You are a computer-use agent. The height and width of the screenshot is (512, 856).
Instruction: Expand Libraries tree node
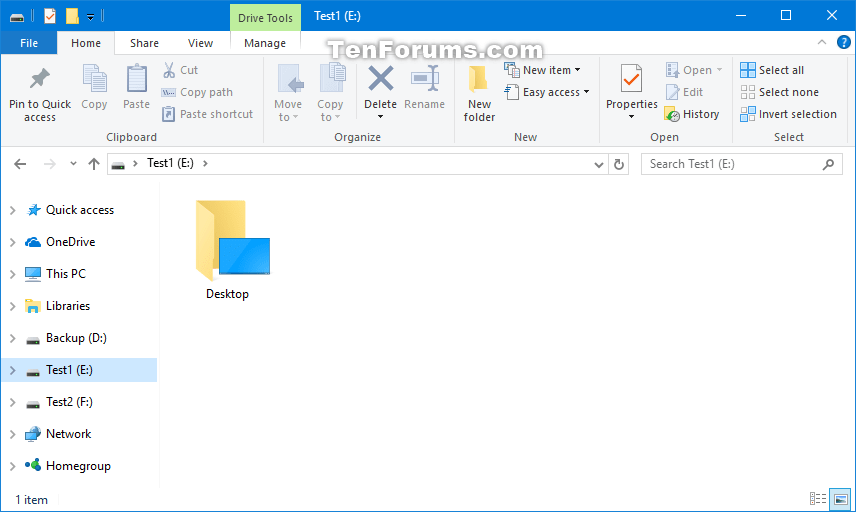coord(13,306)
